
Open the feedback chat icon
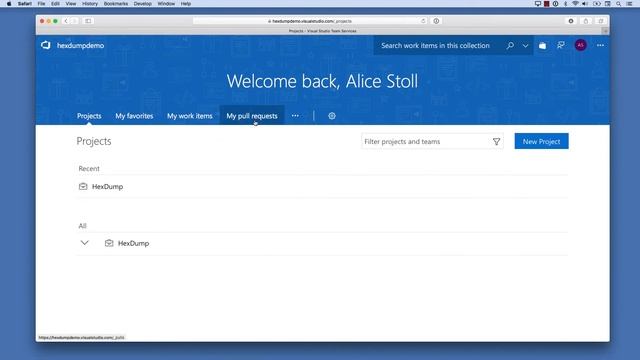click(561, 45)
